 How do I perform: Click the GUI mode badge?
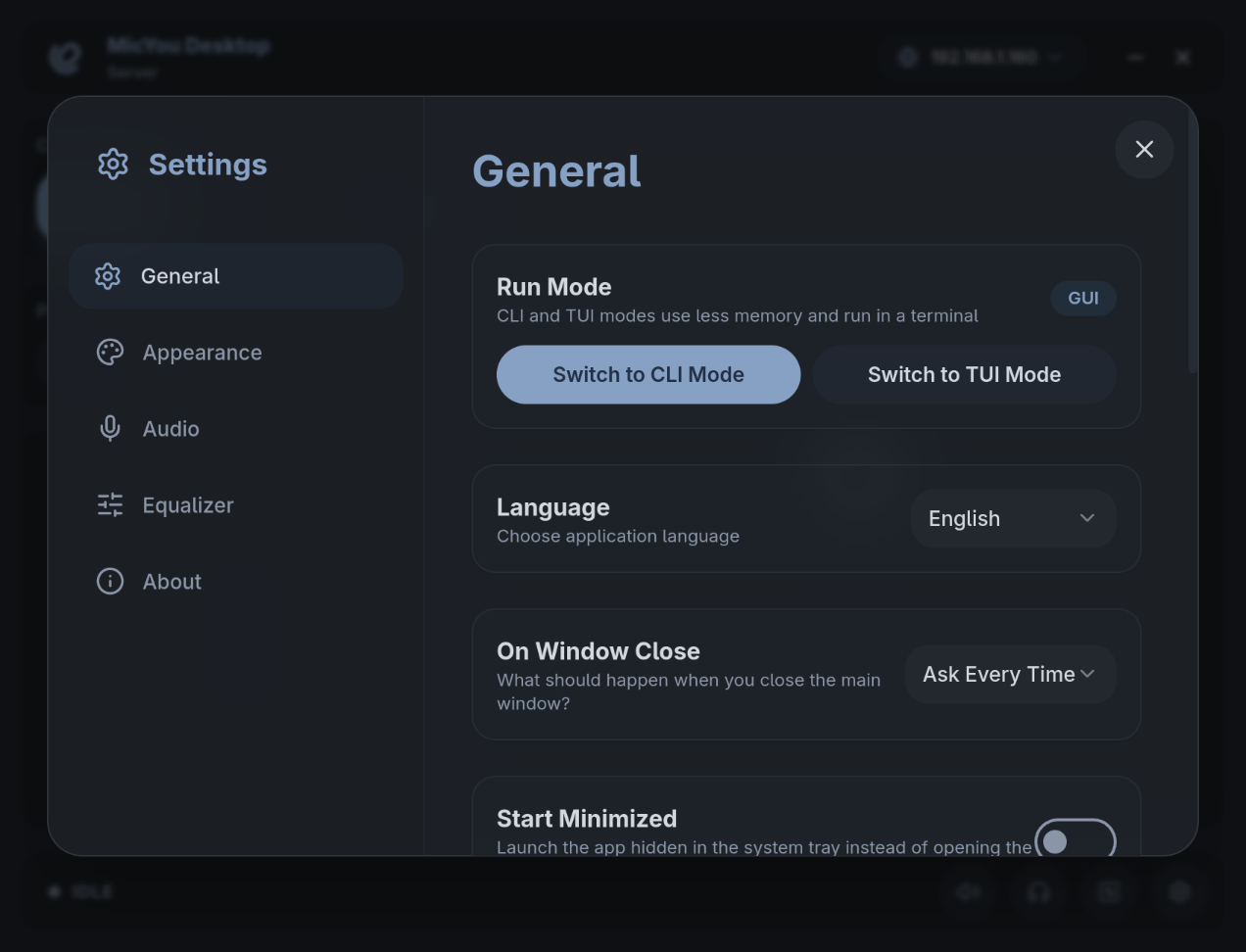[x=1083, y=298]
